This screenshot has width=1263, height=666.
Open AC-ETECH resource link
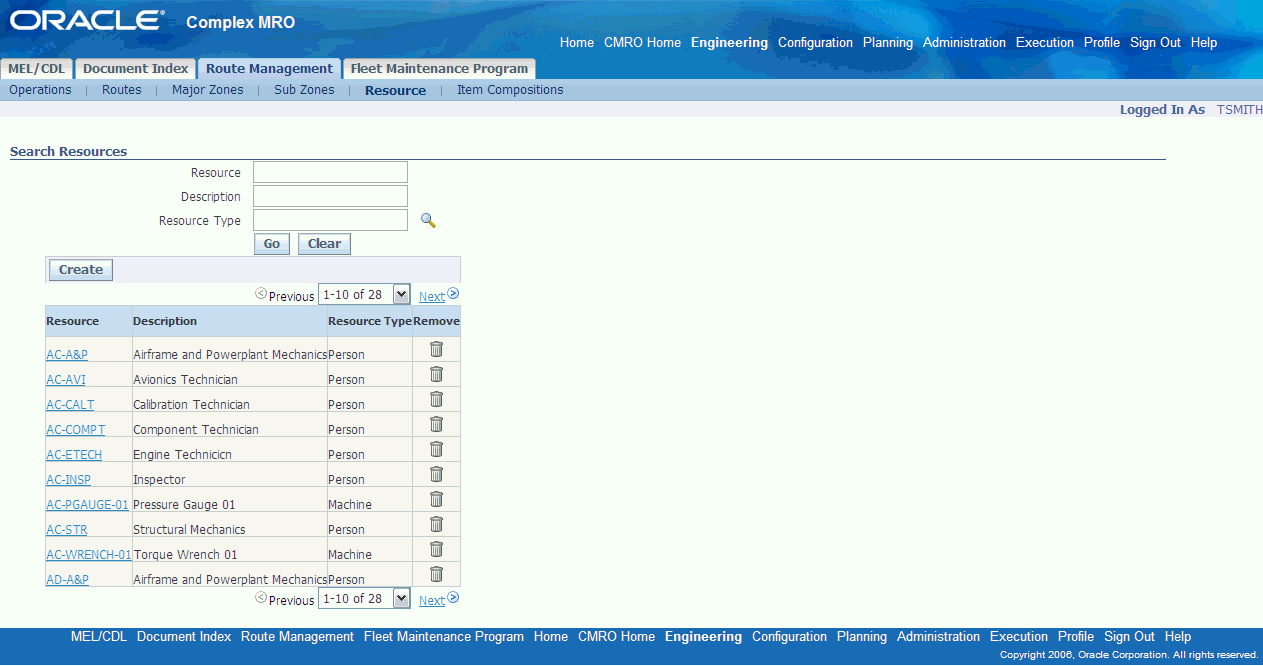click(74, 455)
